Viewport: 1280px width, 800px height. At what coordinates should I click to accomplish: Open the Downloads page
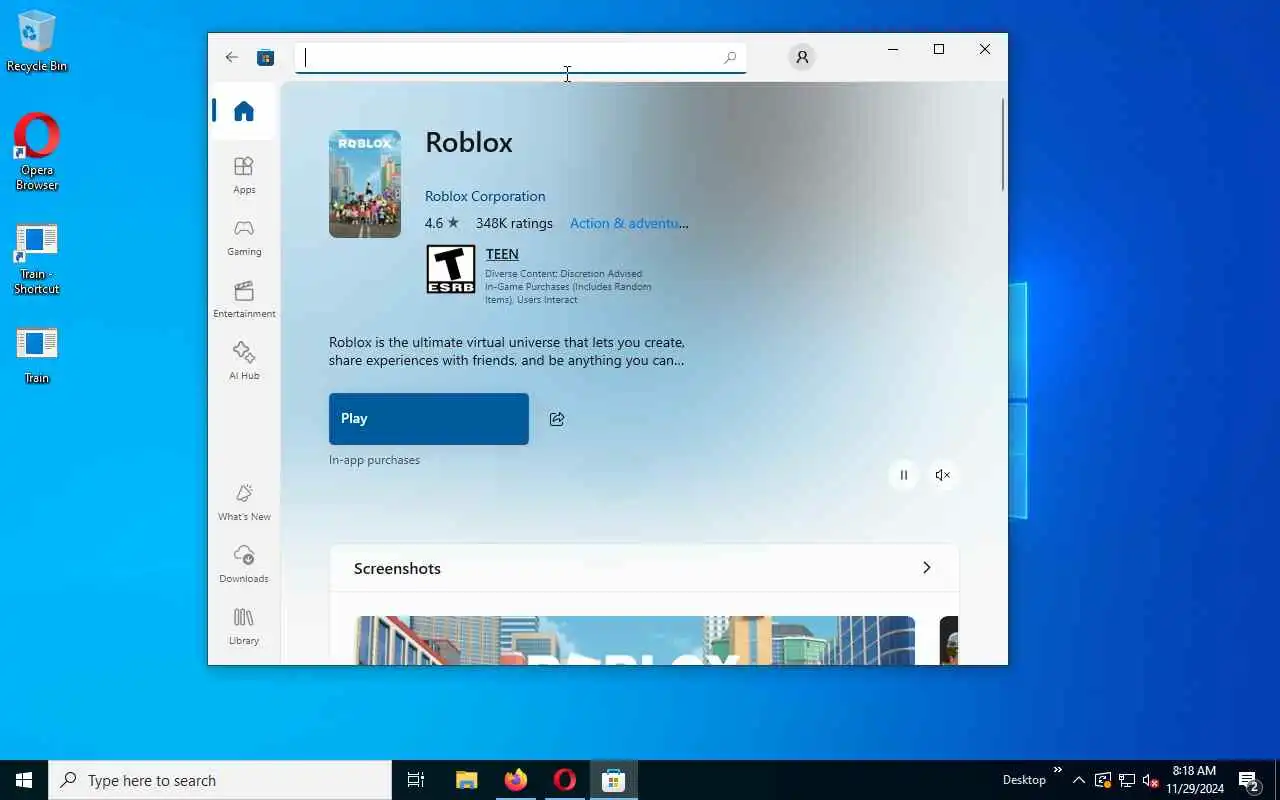coord(244,564)
